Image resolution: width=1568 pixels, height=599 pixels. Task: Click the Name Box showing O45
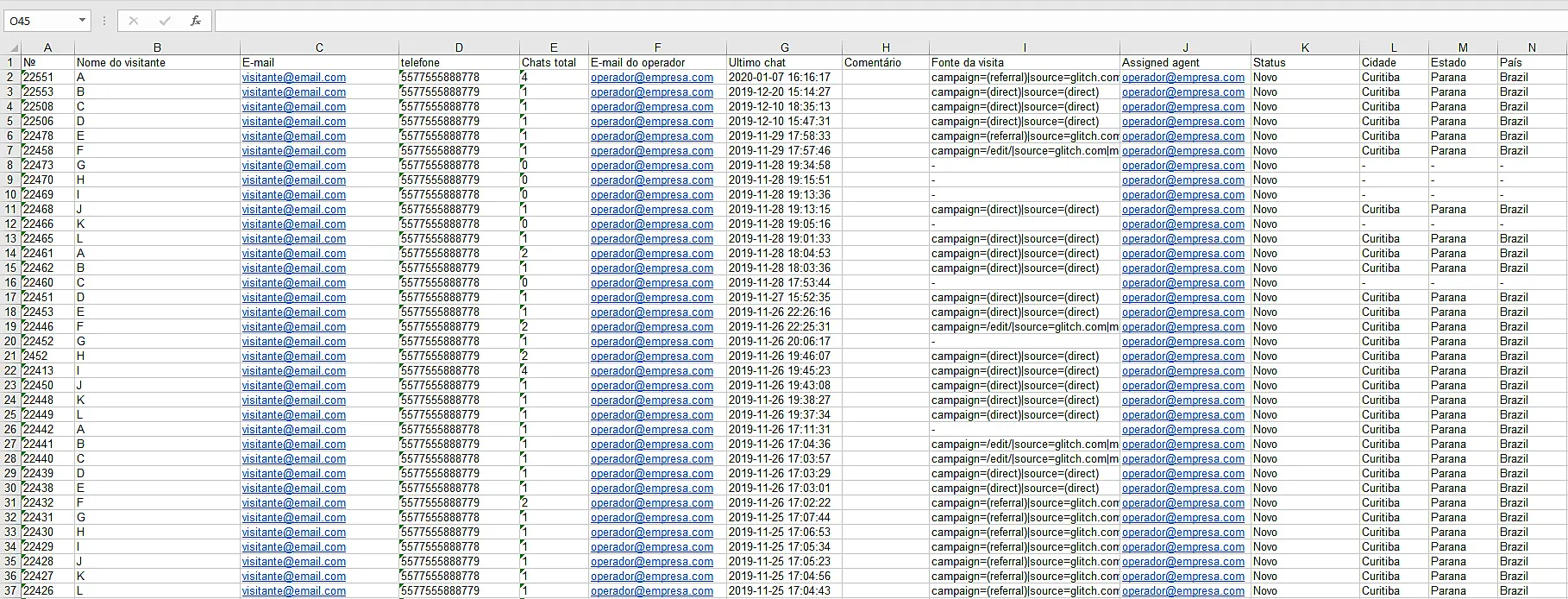[40, 21]
